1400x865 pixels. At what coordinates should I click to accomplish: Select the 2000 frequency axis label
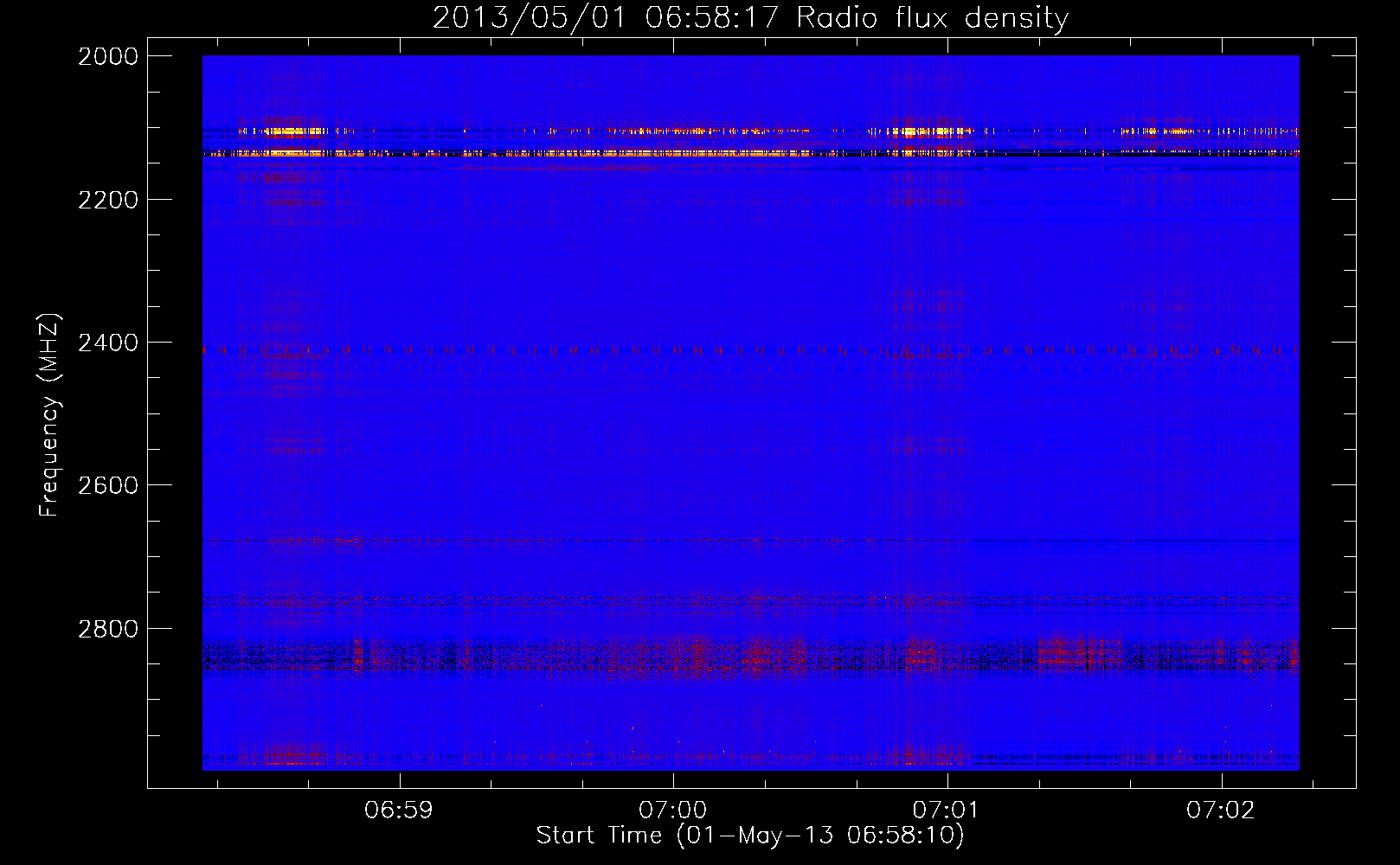click(x=108, y=56)
